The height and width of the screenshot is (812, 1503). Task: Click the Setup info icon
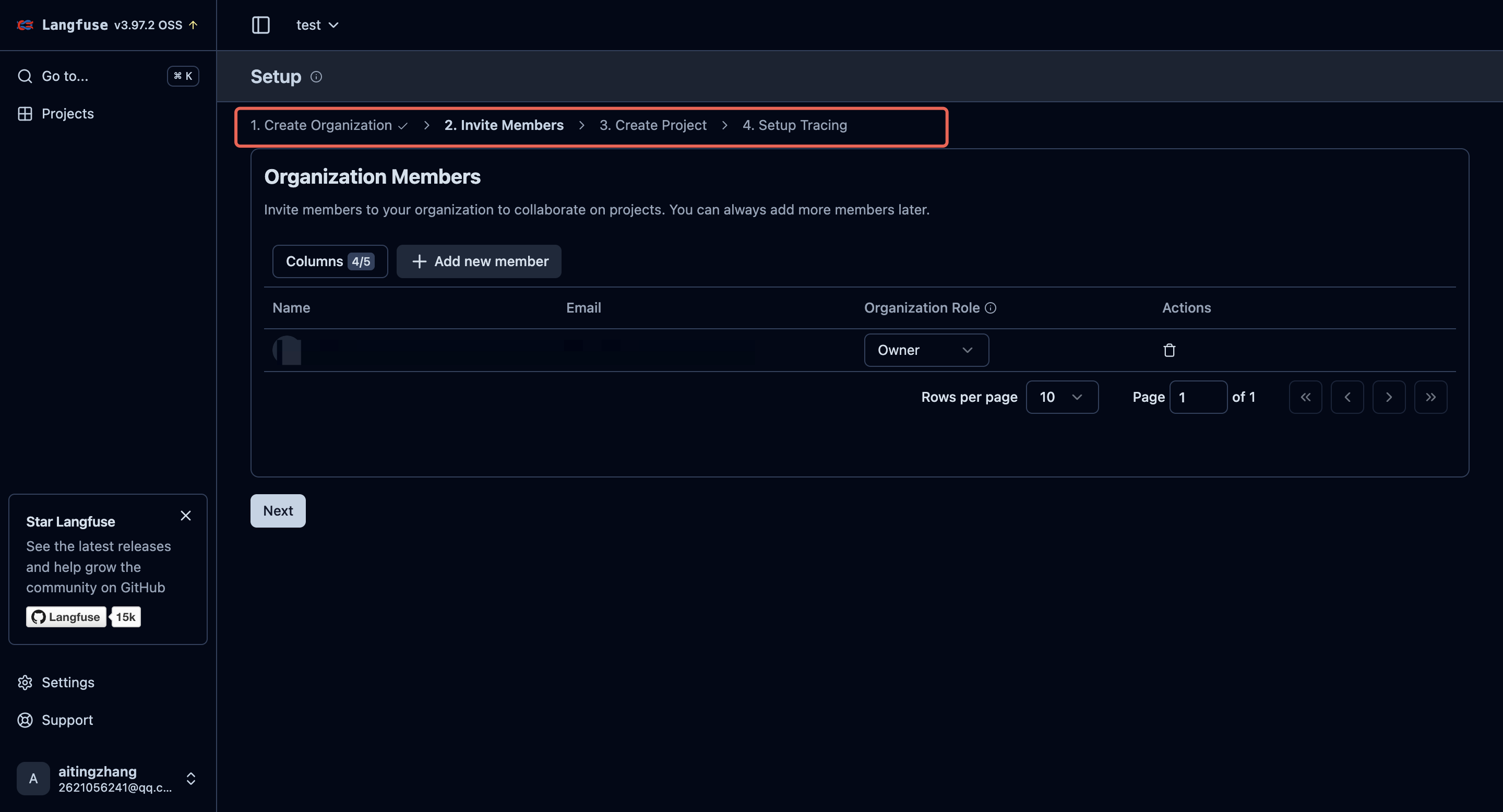click(316, 77)
